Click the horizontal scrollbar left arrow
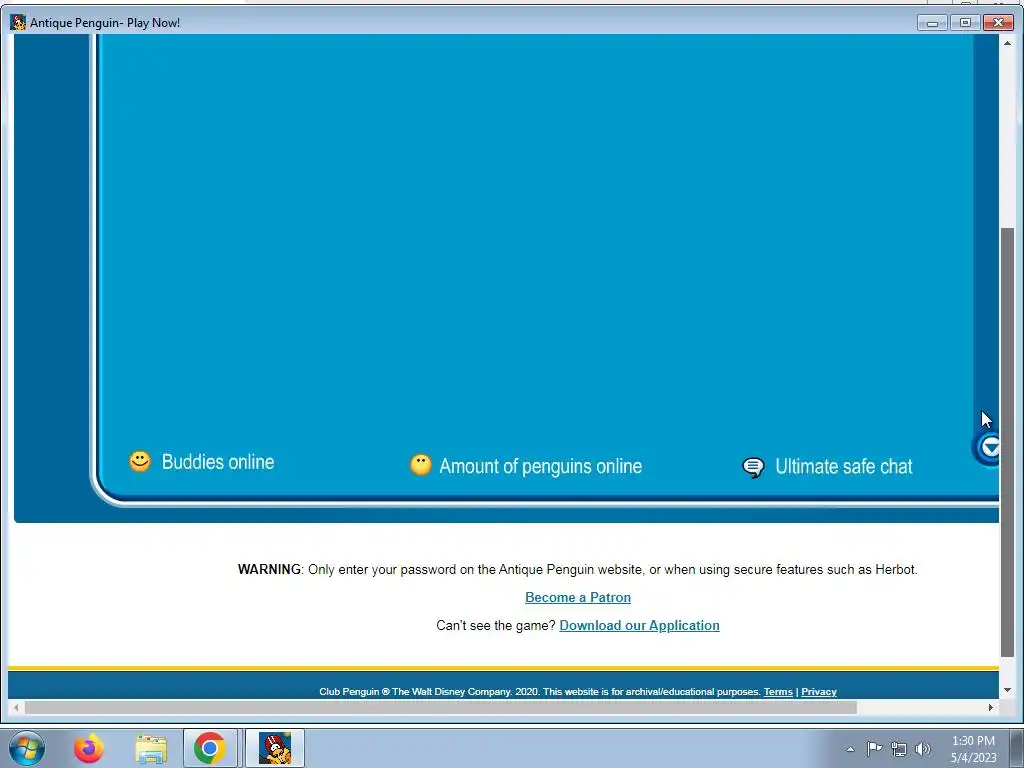The height and width of the screenshot is (768, 1024). pyautogui.click(x=16, y=707)
